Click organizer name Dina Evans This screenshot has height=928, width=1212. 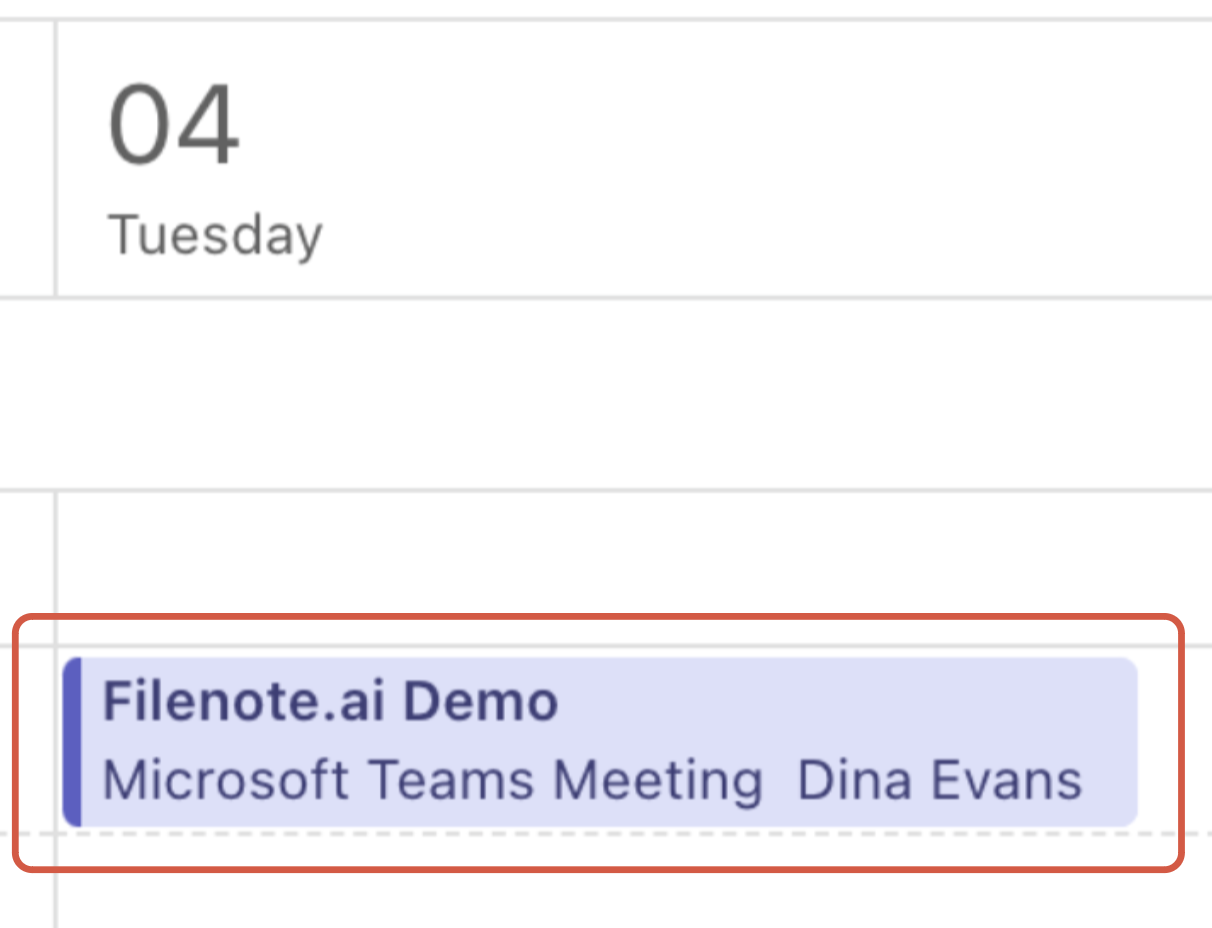tap(939, 781)
